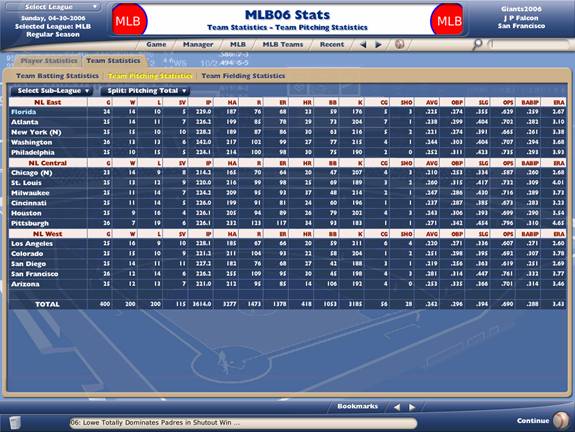Viewport: 575px width, 432px height.
Task: Click the magnifying glass search icon
Action: click(x=477, y=45)
